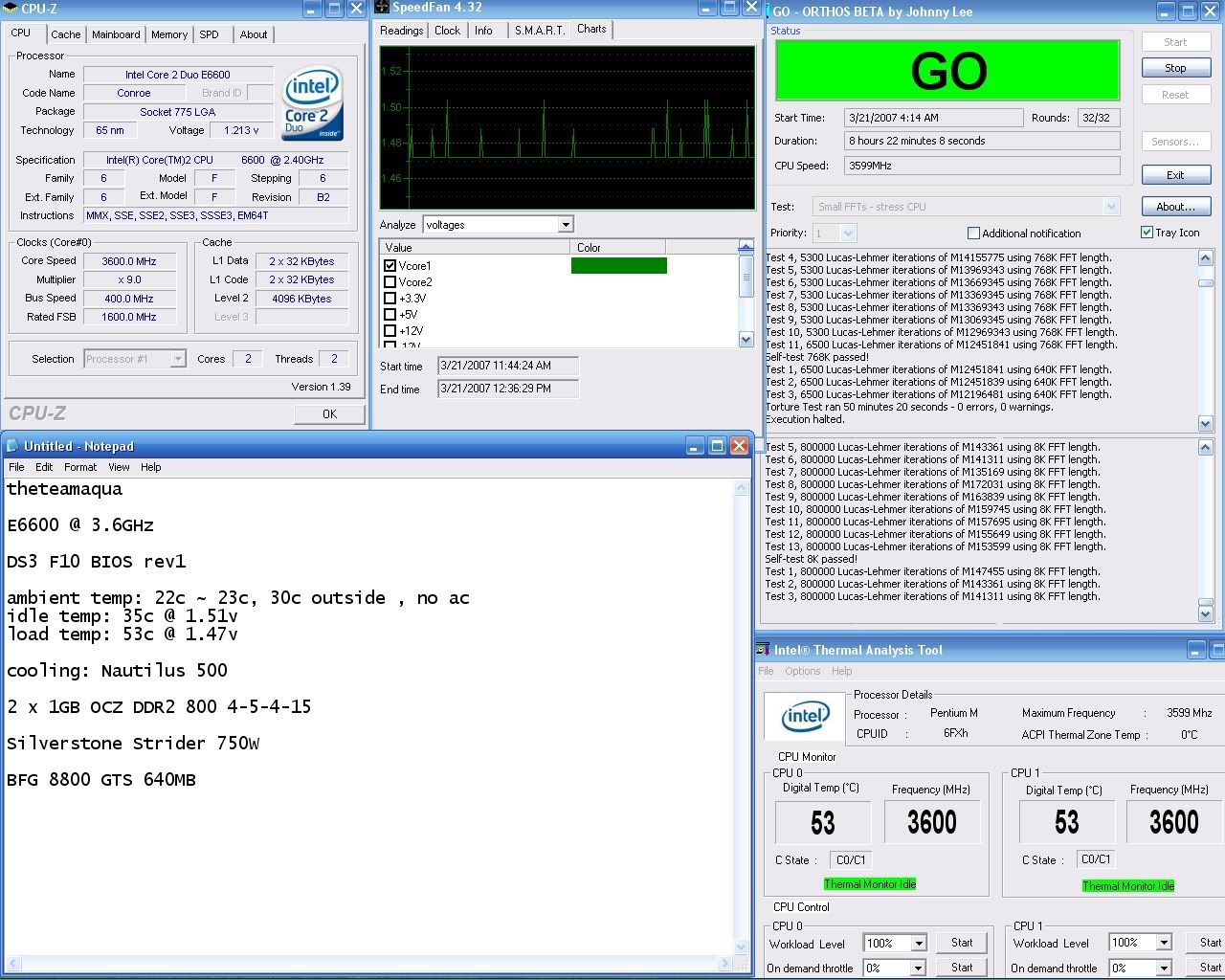Start the CPU 0 workload in Thermal Analysis Tool
This screenshot has width=1225, height=980.
(x=962, y=943)
